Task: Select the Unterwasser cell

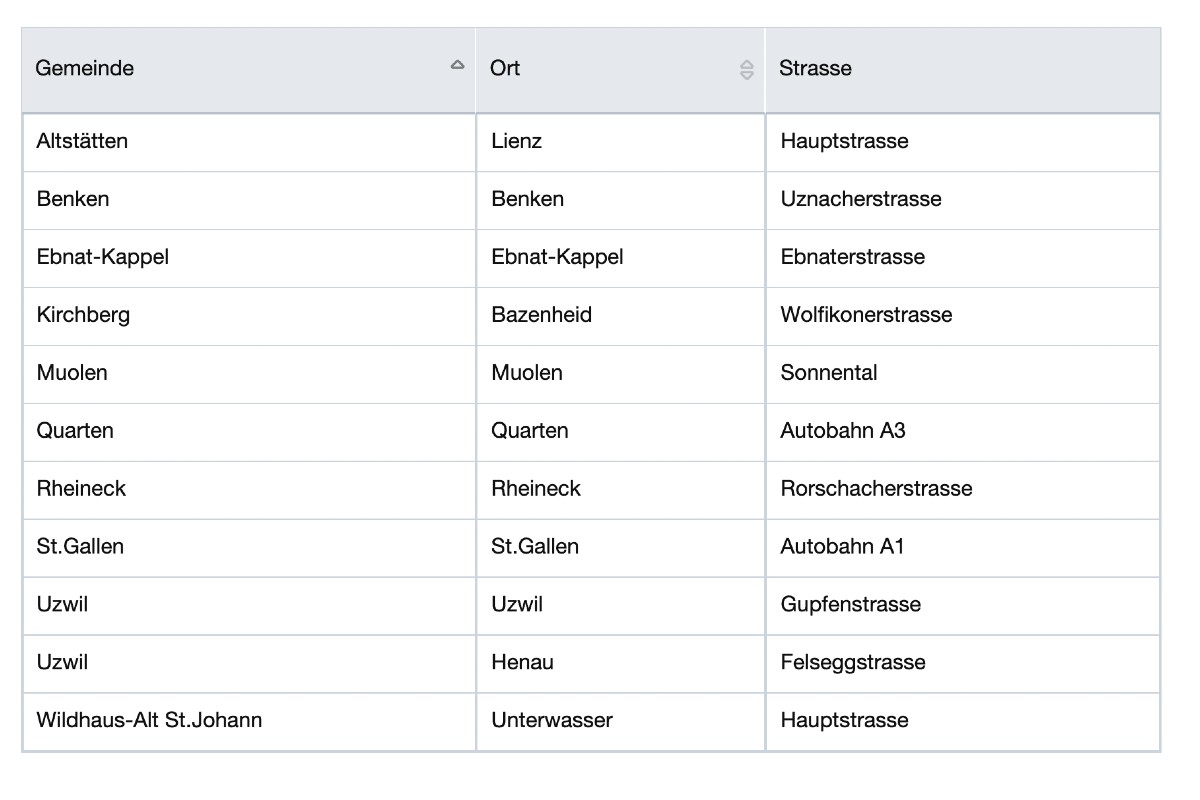Action: tap(551, 721)
